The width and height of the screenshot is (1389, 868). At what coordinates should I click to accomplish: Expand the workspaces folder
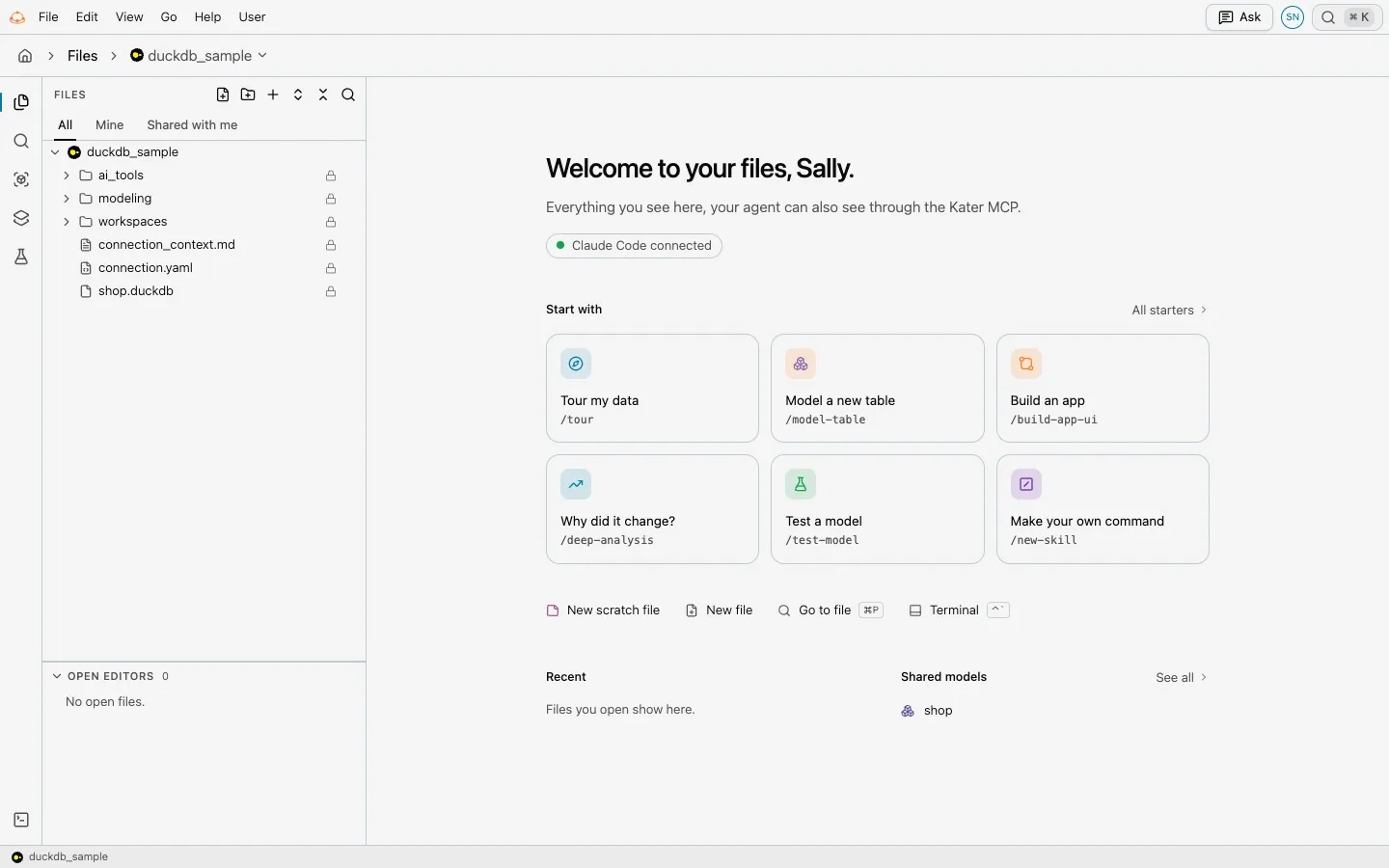[x=67, y=222]
